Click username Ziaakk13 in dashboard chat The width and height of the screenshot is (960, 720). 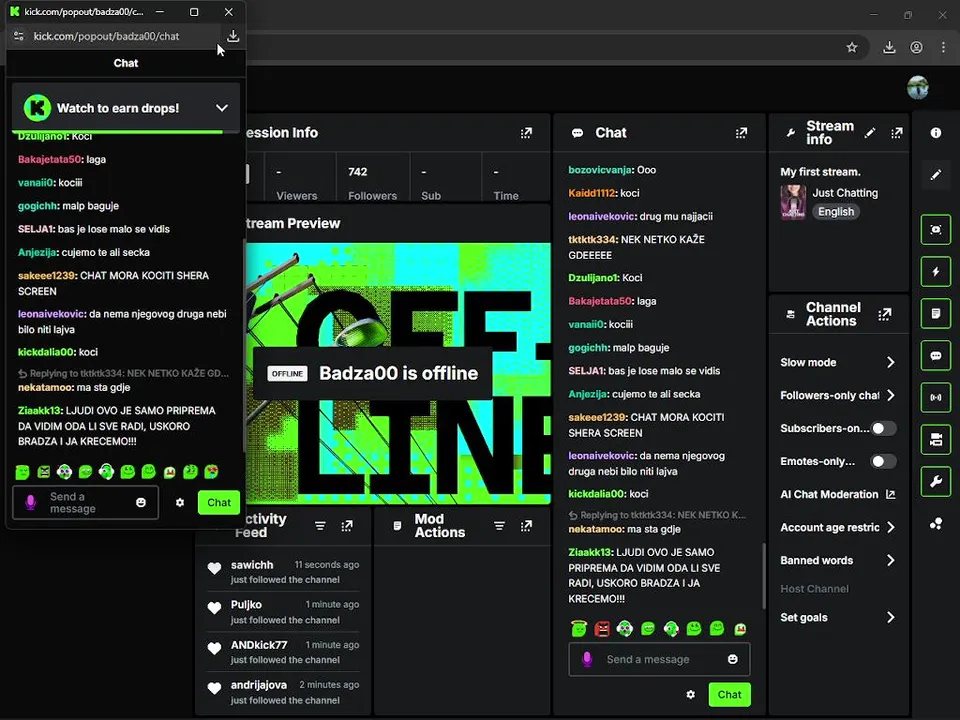click(x=590, y=552)
